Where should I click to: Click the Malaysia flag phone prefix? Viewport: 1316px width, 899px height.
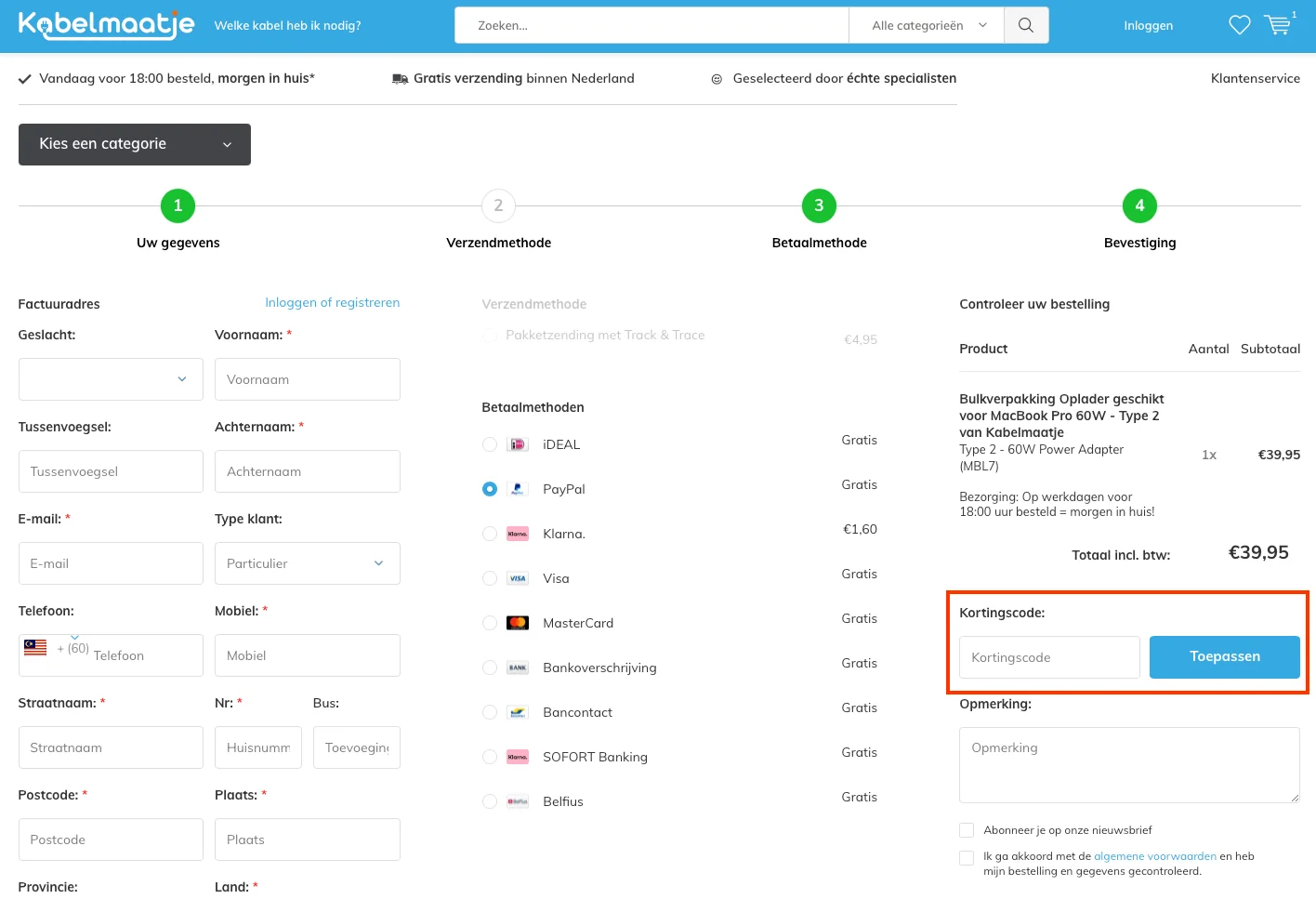coord(35,647)
